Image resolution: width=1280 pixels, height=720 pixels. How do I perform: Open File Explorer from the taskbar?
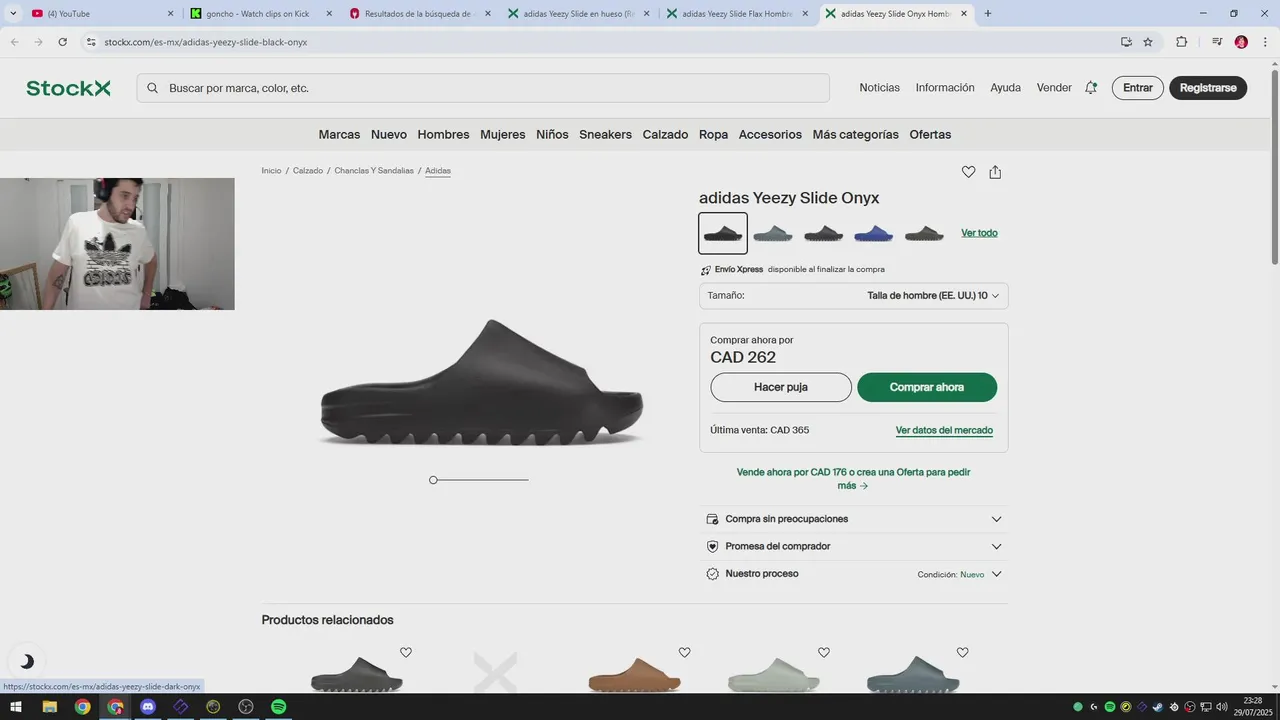(49, 707)
